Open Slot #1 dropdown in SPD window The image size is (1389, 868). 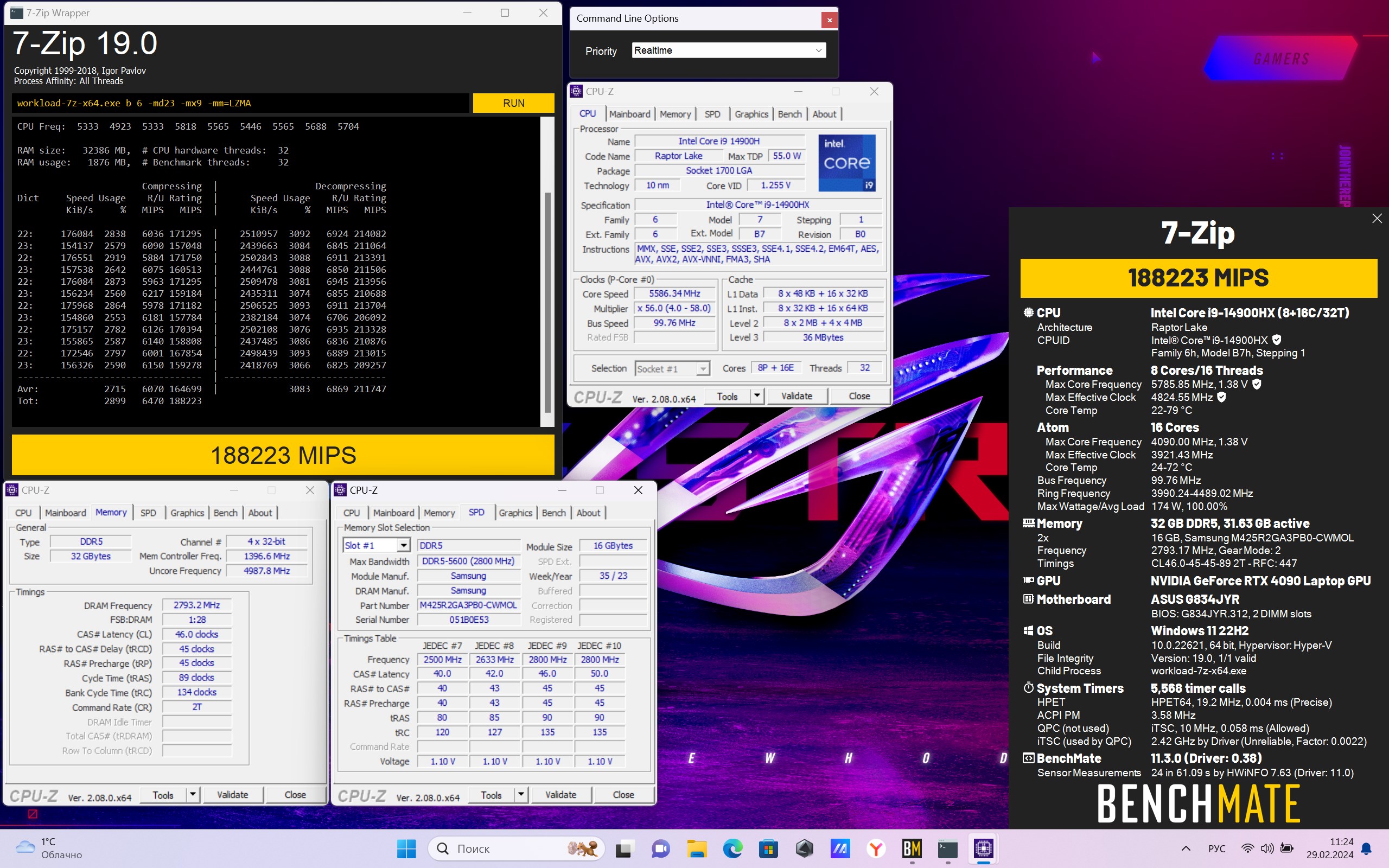point(376,545)
